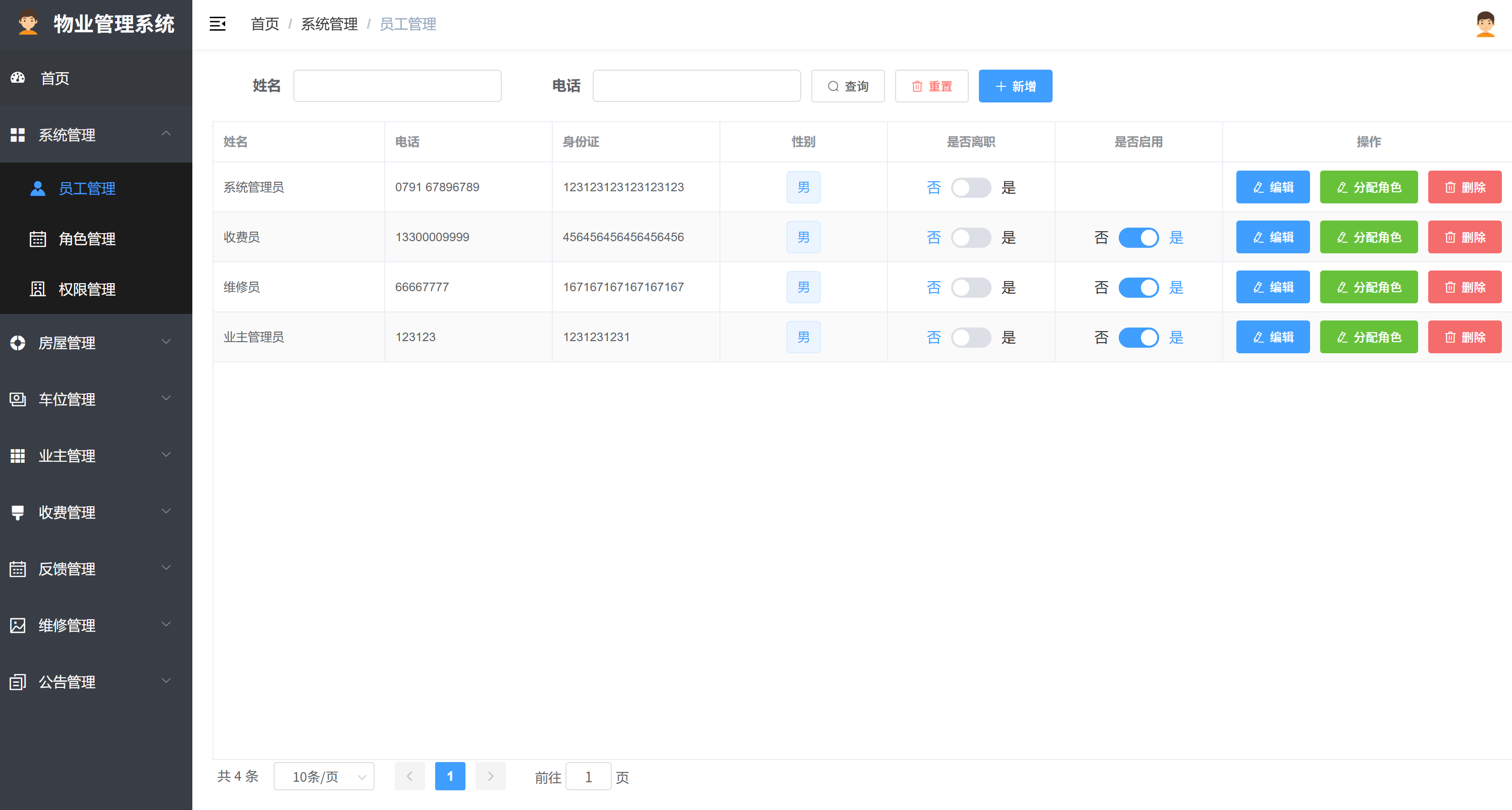1512x810 pixels.
Task: Click the grid icon beside 系统管理
Action: pos(18,135)
